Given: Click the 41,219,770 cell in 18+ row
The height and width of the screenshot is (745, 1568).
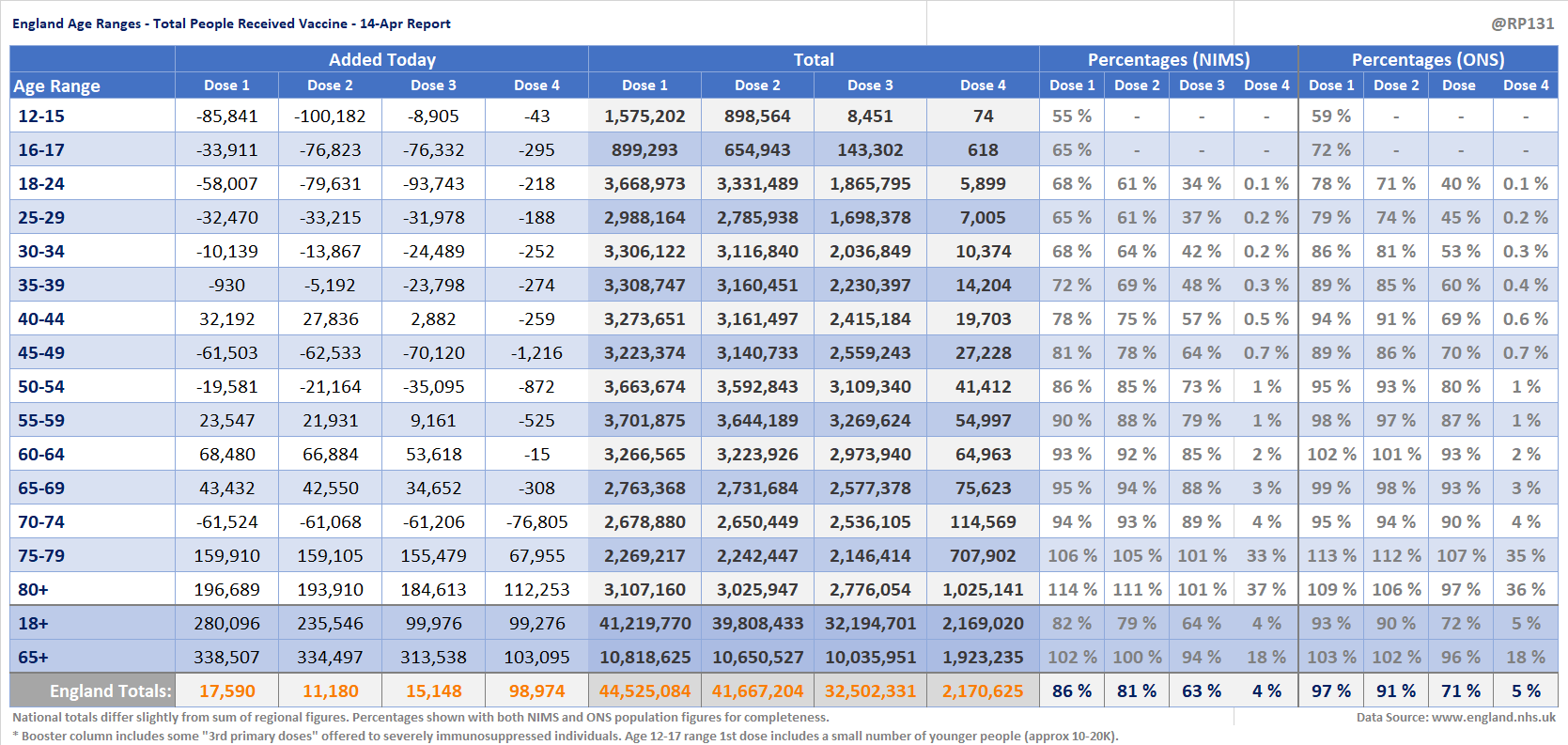Looking at the screenshot, I should [644, 623].
